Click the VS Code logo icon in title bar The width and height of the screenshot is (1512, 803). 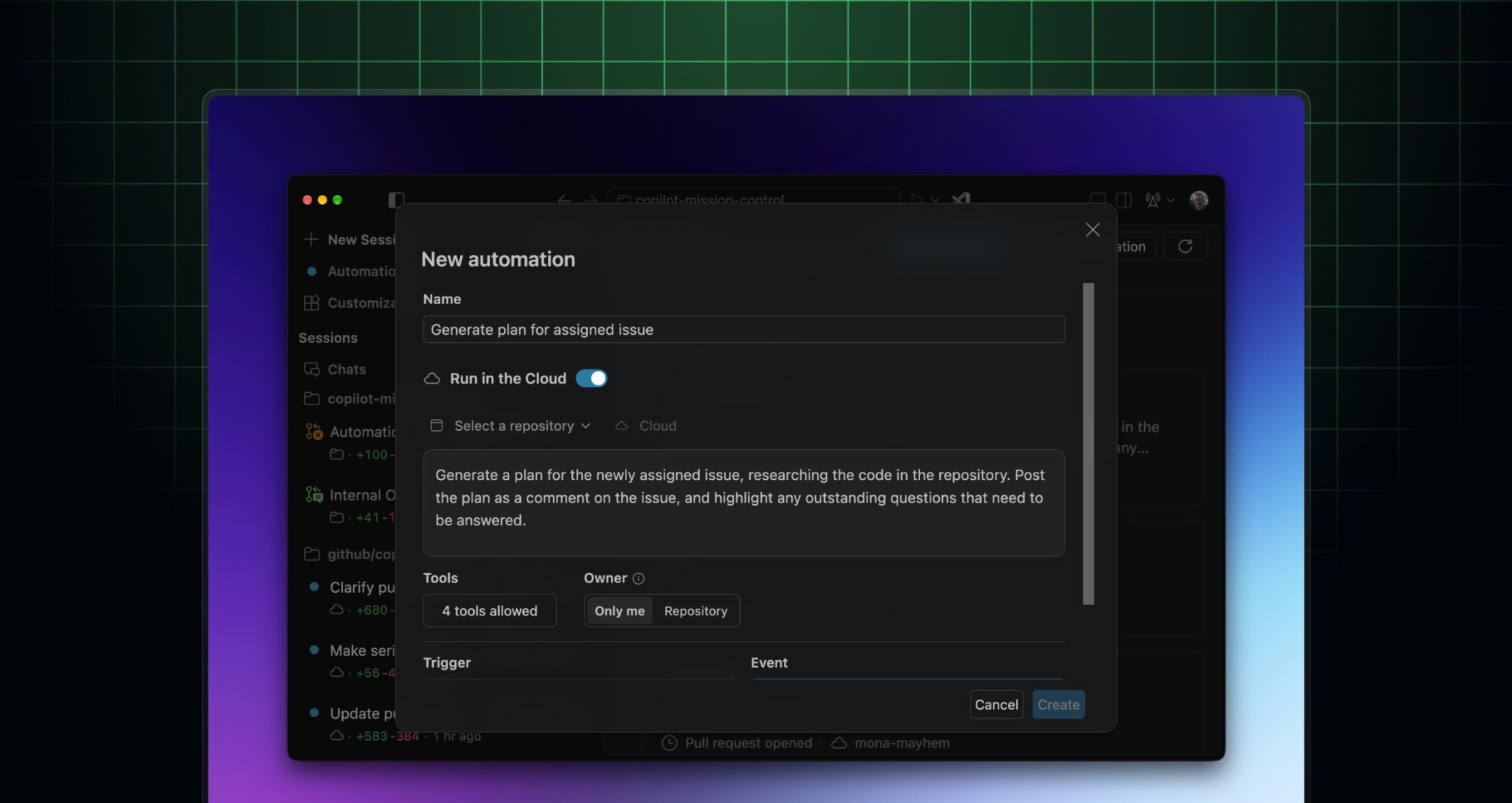click(x=961, y=199)
